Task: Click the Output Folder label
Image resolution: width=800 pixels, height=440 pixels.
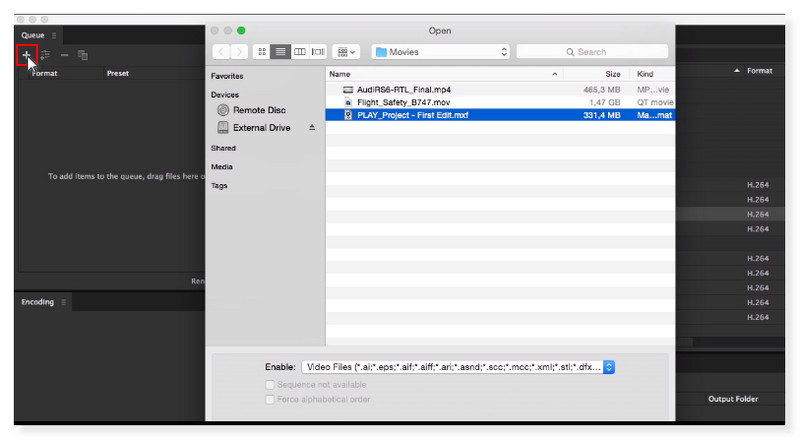Action: (x=733, y=399)
